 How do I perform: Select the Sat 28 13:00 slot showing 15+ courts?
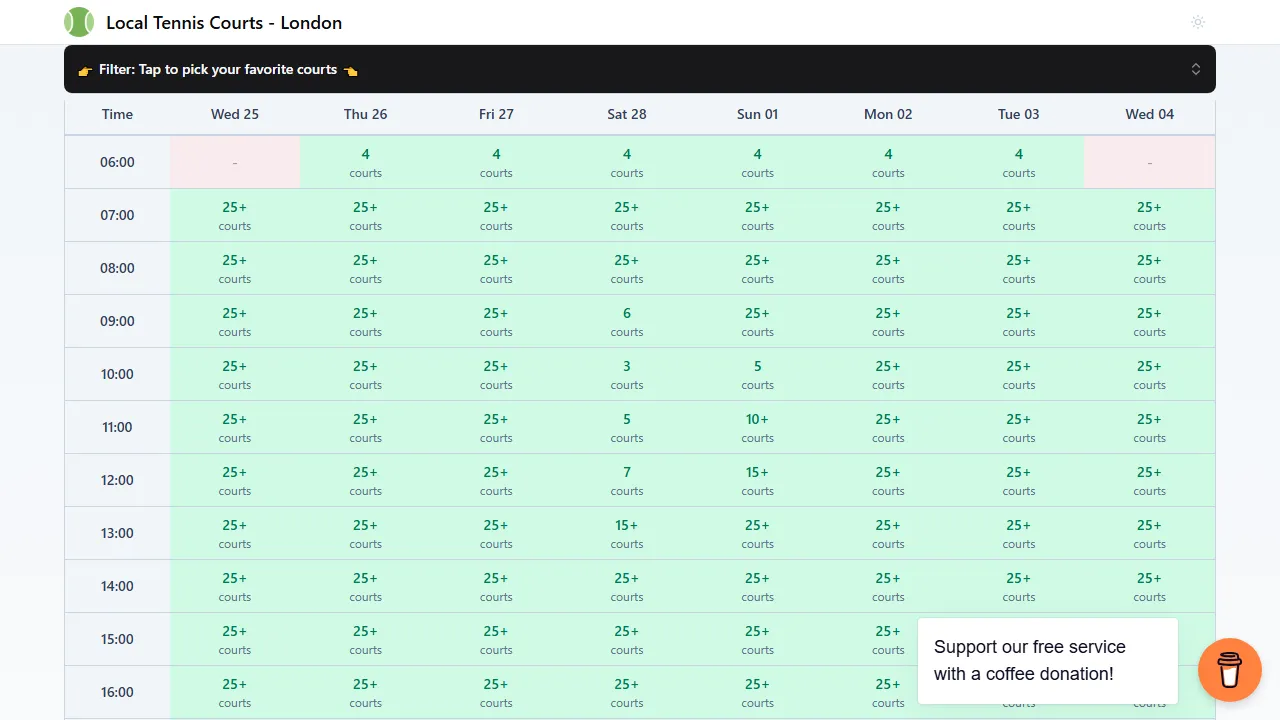pos(626,532)
